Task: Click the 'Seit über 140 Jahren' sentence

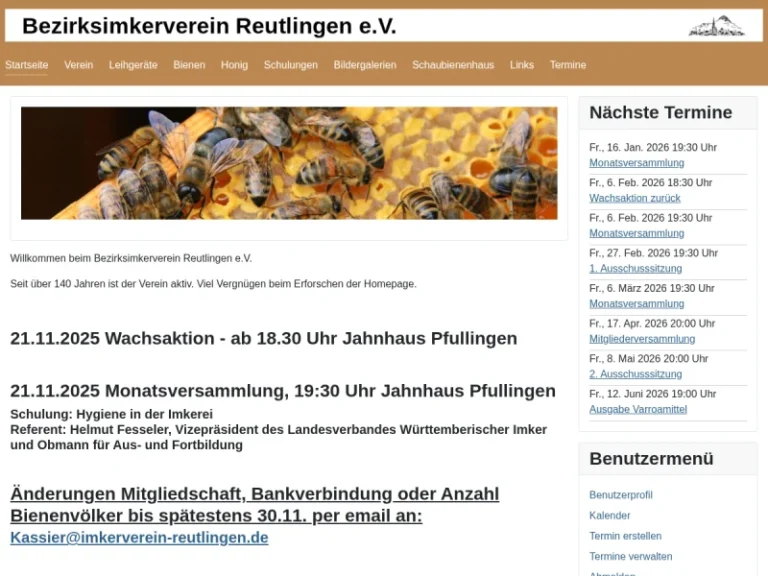Action: (213, 284)
